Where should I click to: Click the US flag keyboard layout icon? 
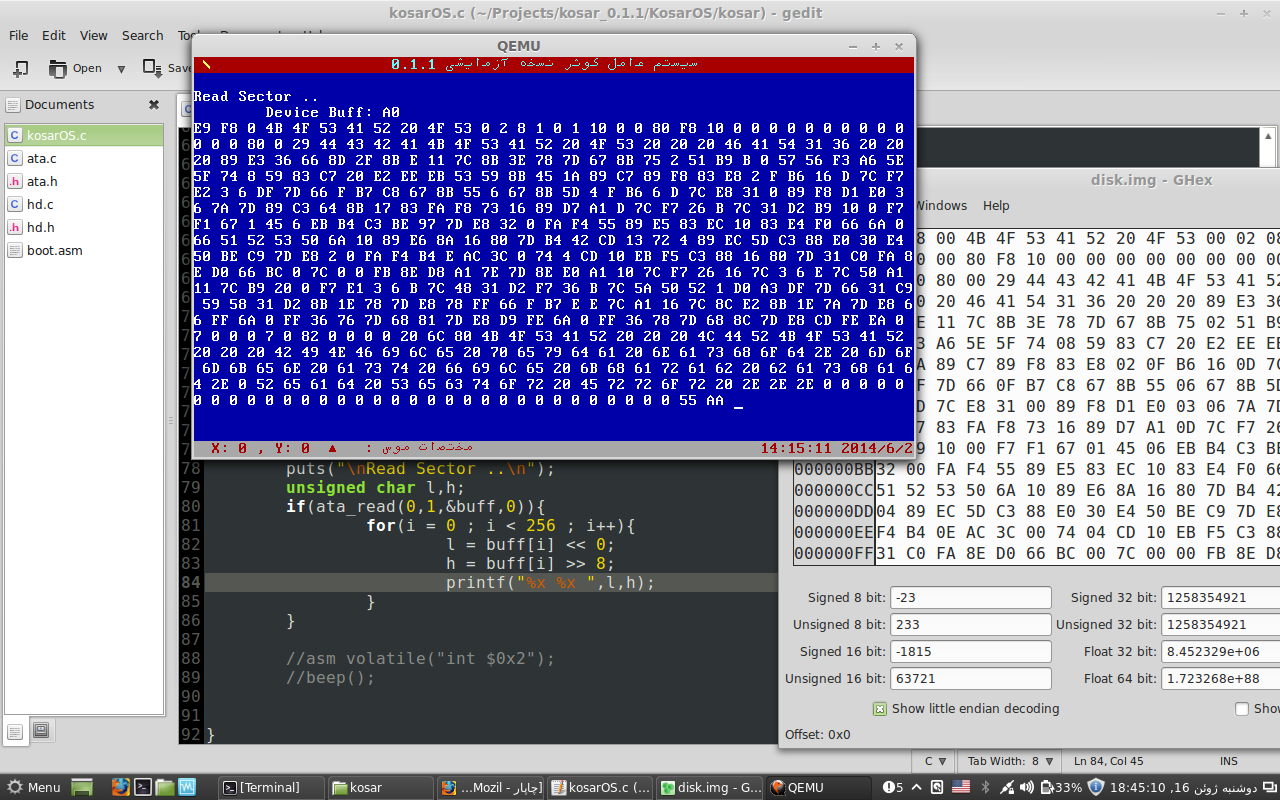tap(960, 787)
